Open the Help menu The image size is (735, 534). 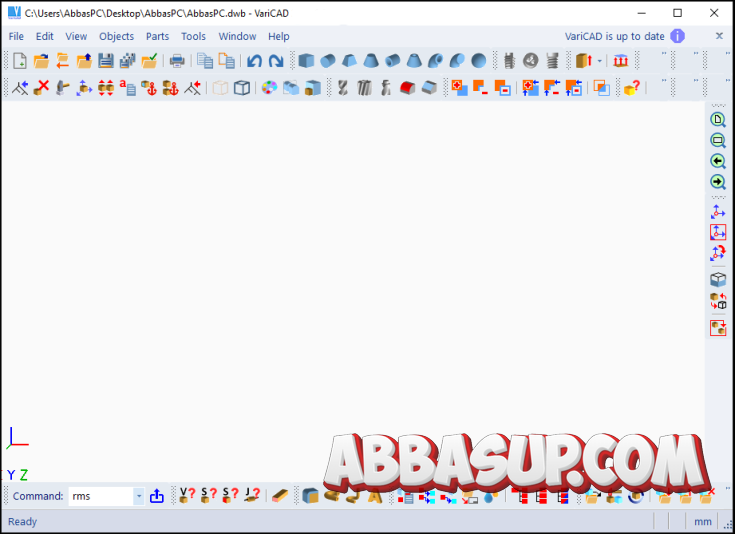pyautogui.click(x=278, y=36)
